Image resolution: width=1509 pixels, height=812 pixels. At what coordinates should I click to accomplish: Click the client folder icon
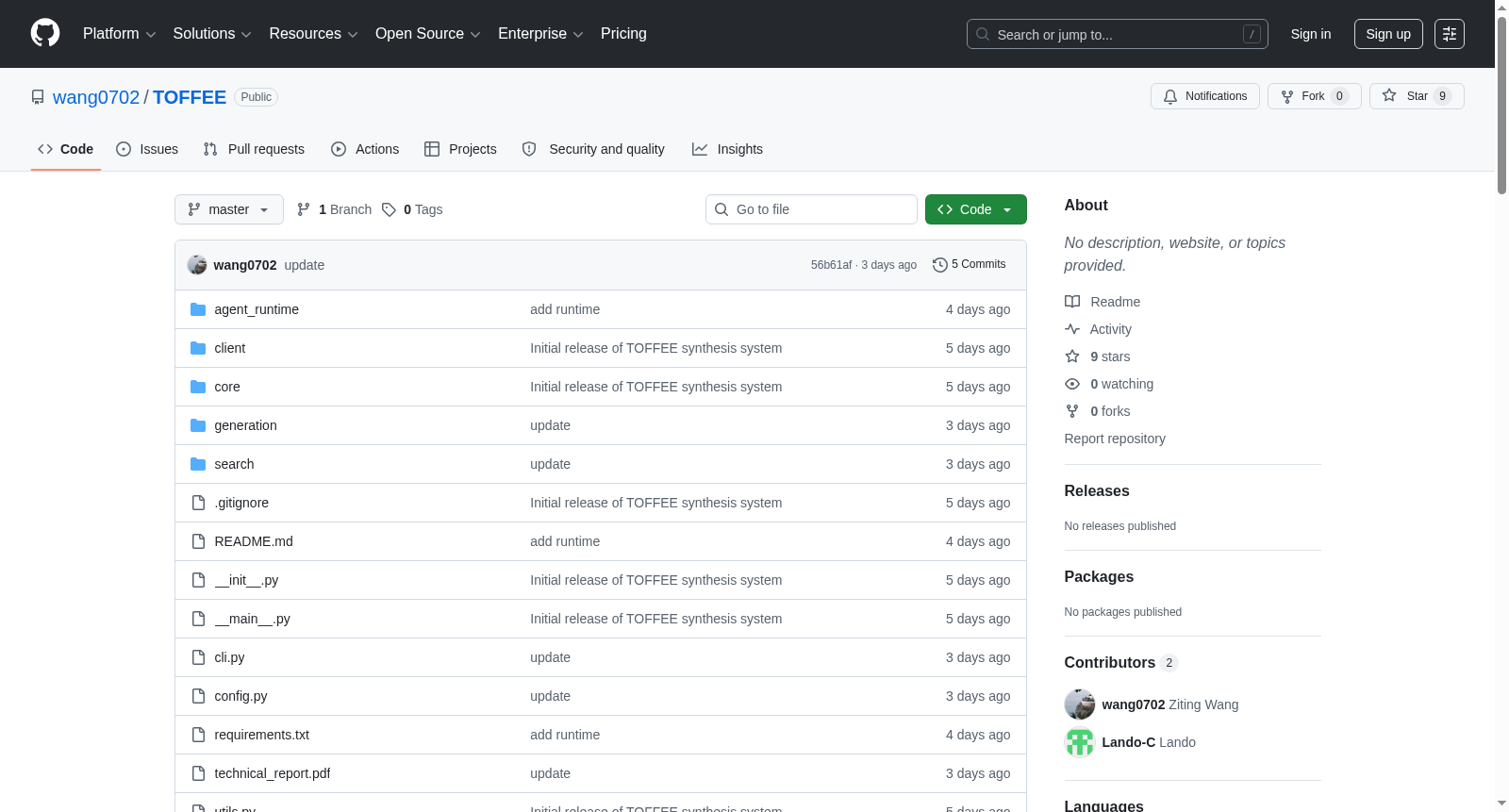pos(198,348)
